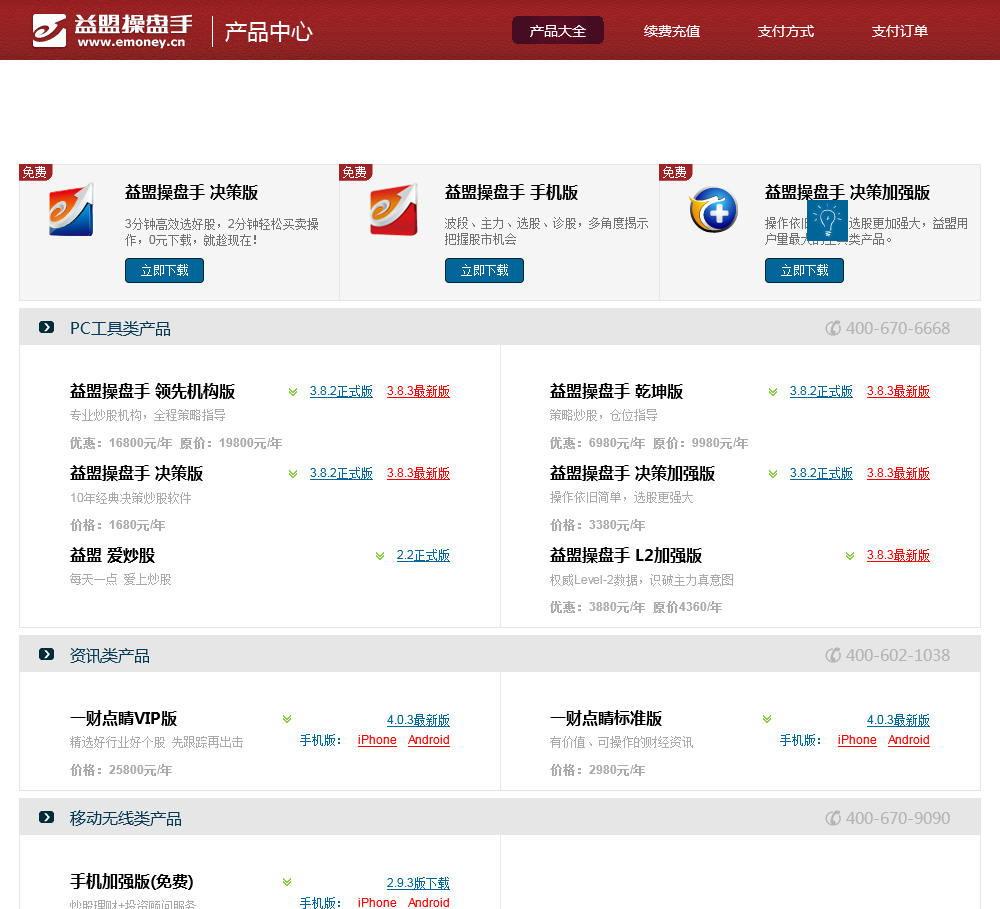1000x909 pixels.
Task: Click the lightbulb tip icon overlay
Action: [827, 221]
